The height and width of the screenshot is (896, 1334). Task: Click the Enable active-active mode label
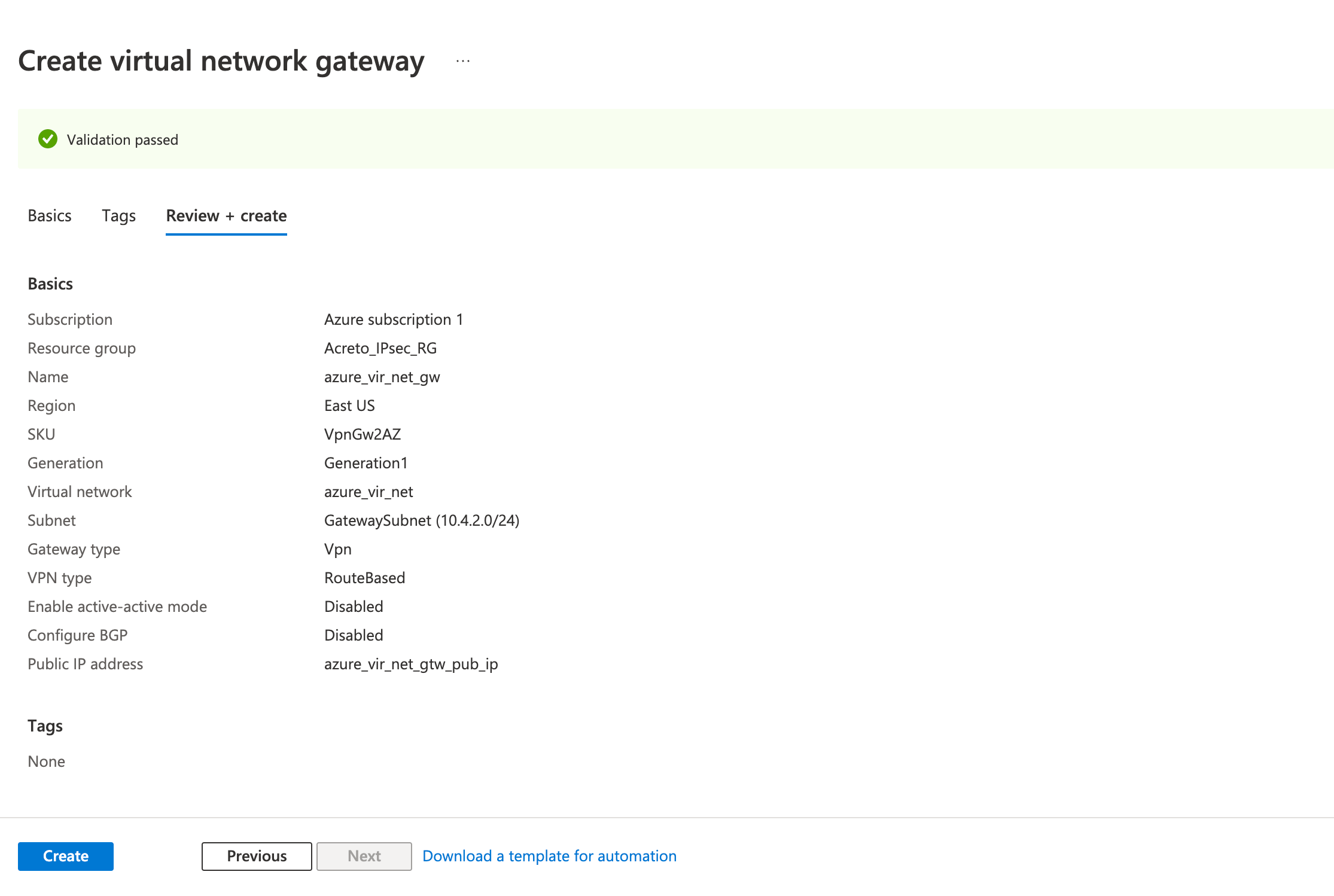click(x=117, y=607)
